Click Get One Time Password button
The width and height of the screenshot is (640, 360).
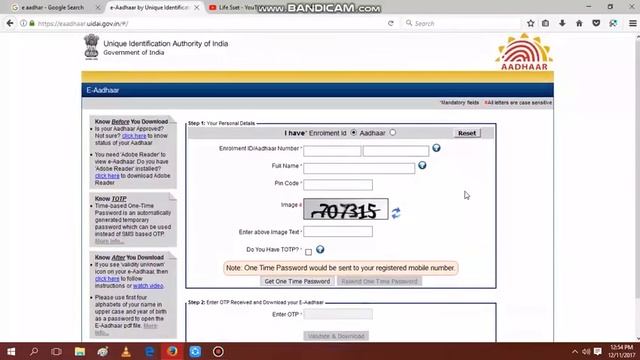pyautogui.click(x=297, y=281)
